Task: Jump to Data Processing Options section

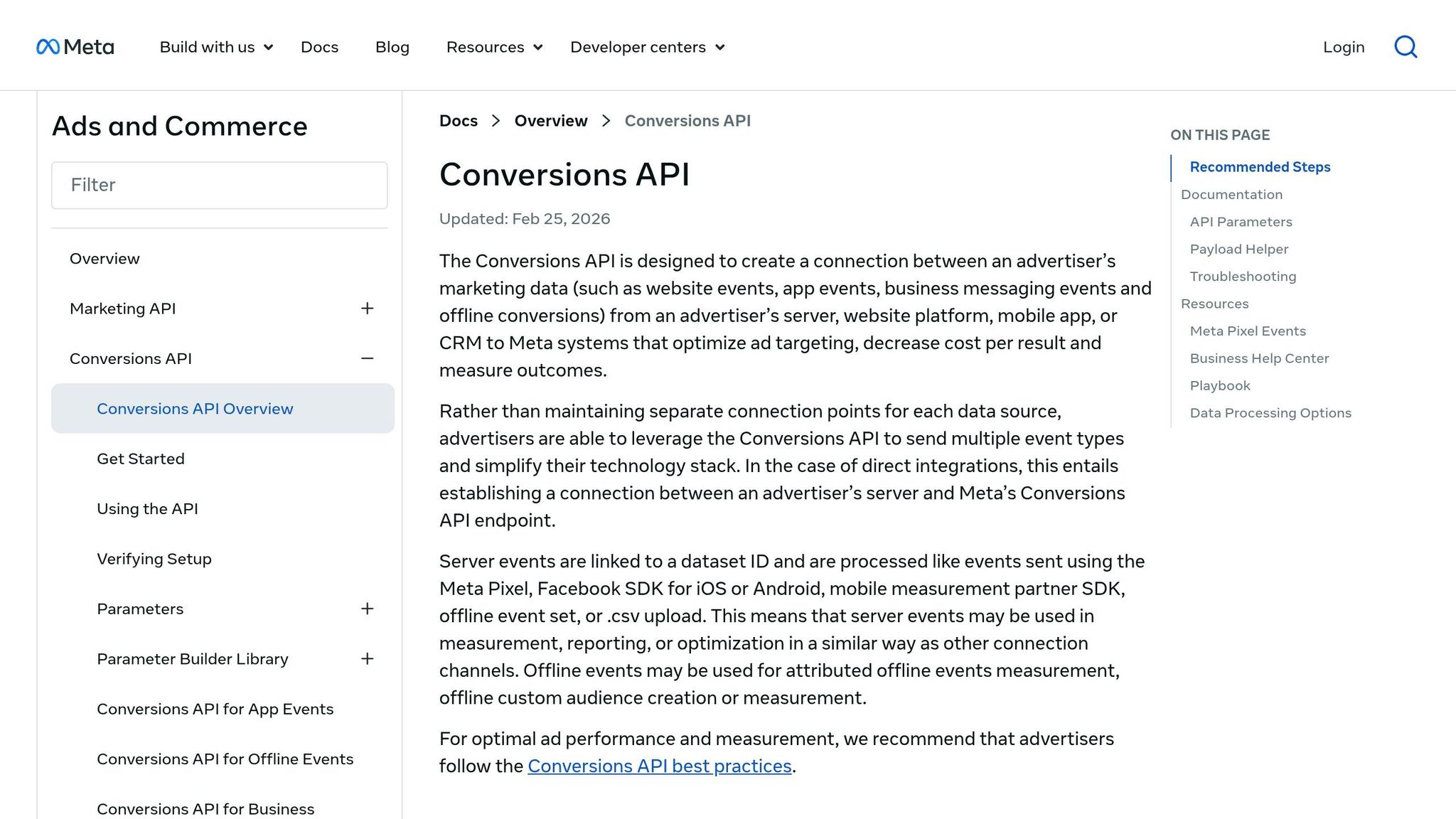Action: (x=1270, y=413)
